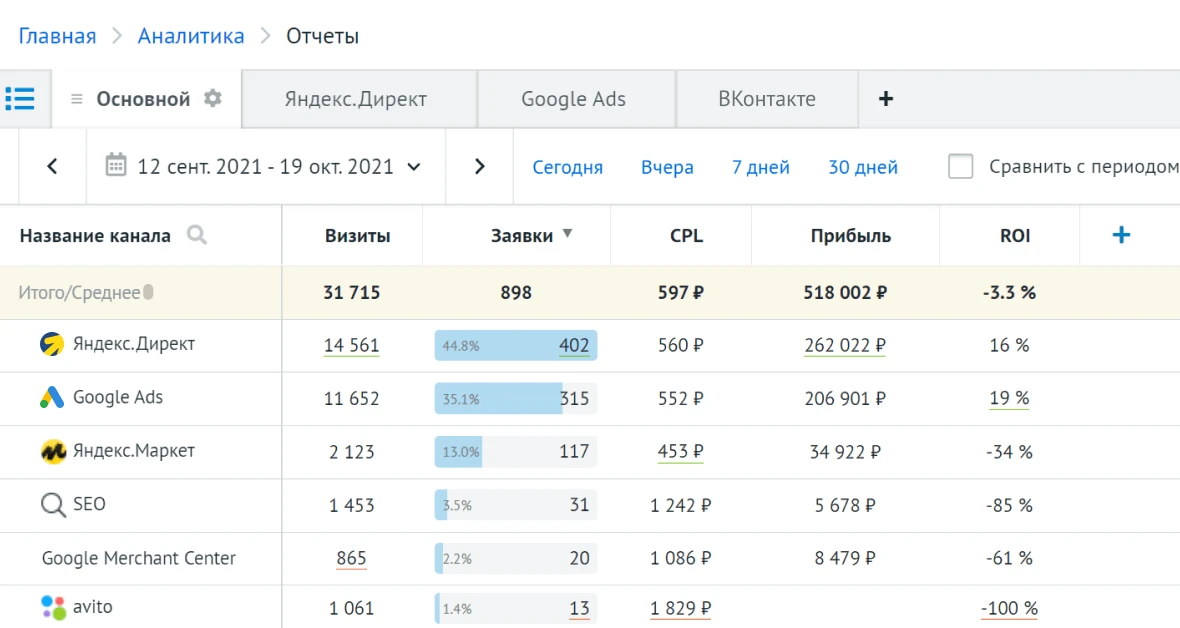Switch to the ВКонтакте tab
This screenshot has width=1180, height=628.
(x=766, y=99)
